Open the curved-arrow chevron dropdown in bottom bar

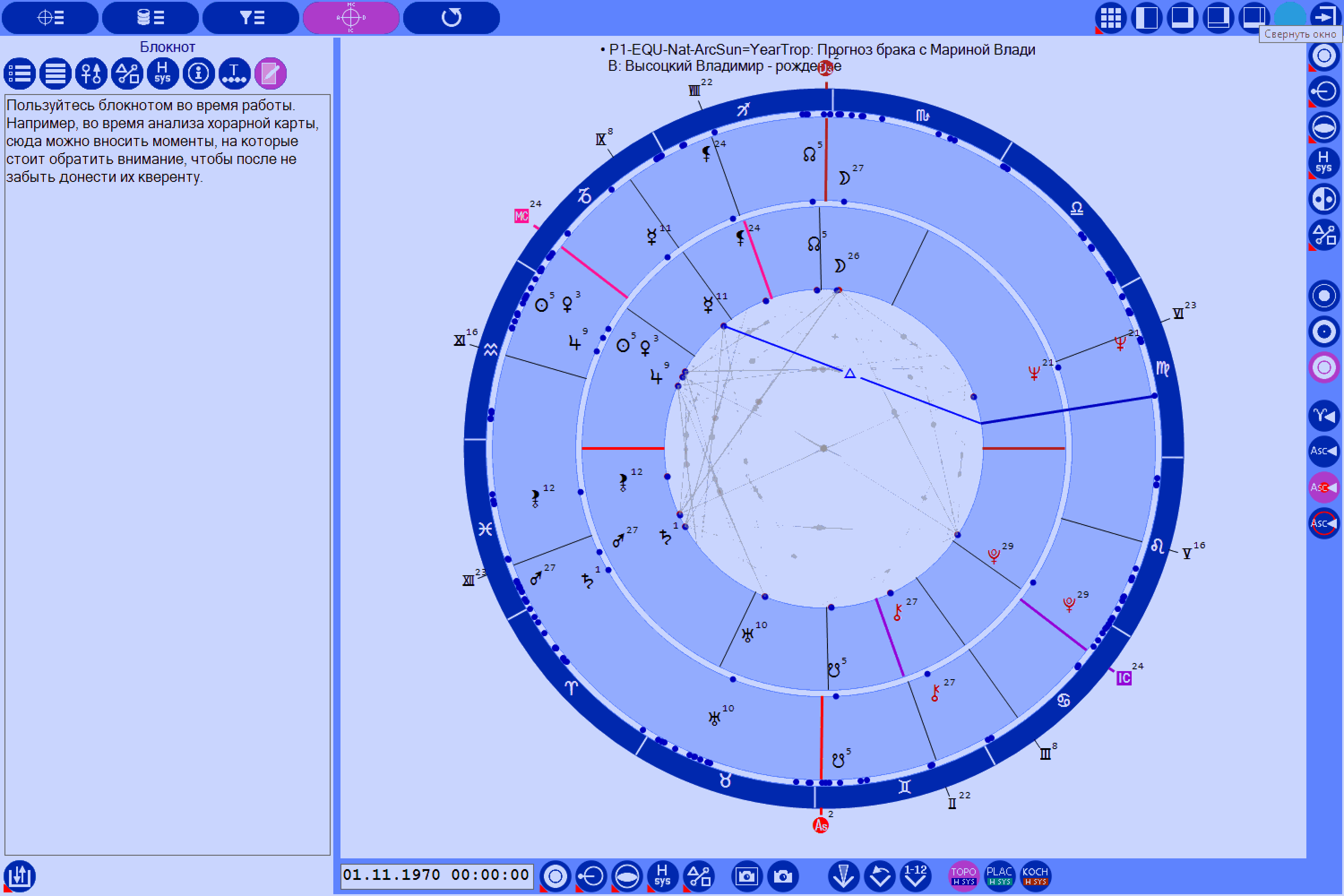[881, 875]
